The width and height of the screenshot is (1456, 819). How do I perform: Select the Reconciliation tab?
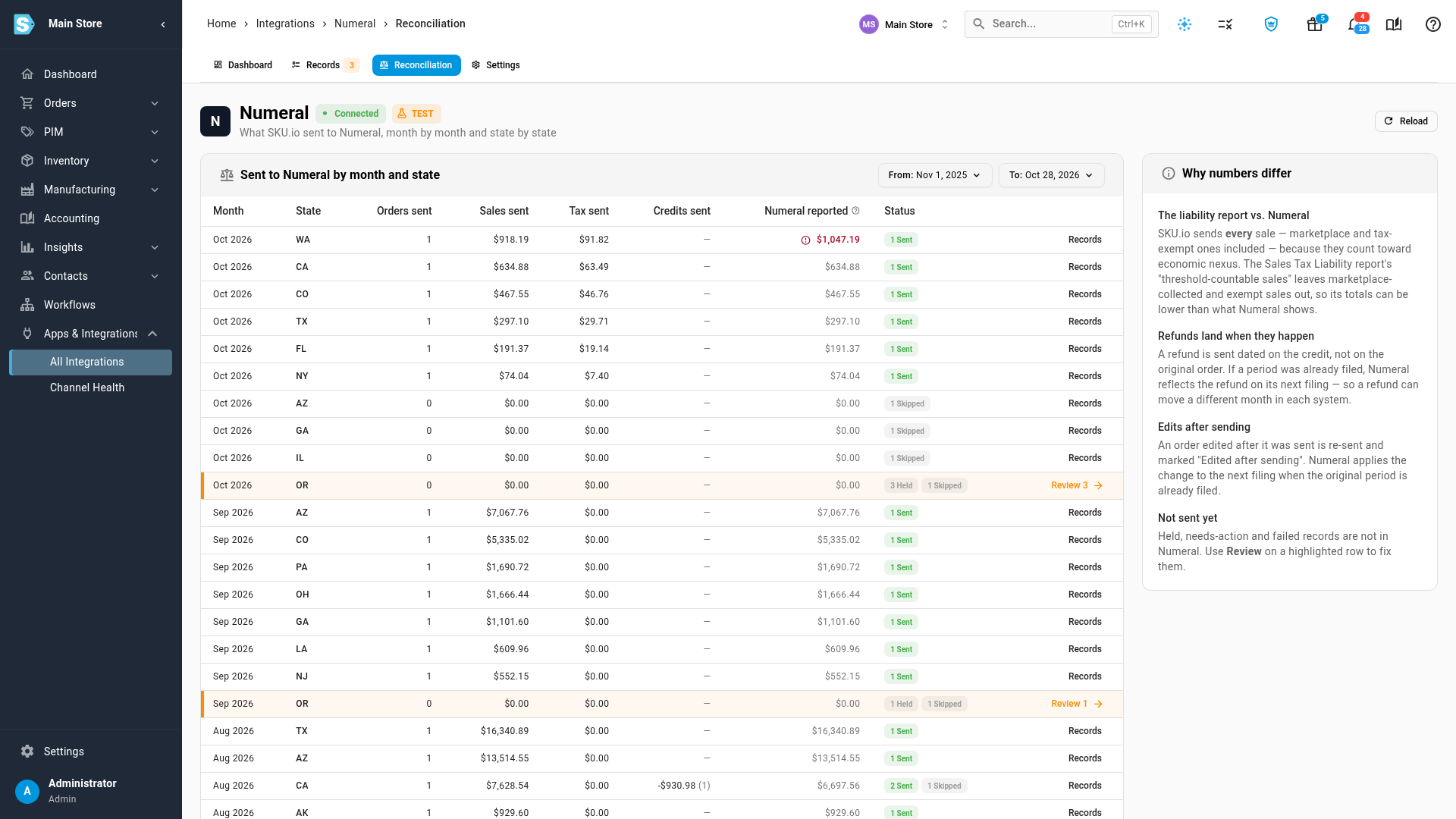pyautogui.click(x=416, y=65)
